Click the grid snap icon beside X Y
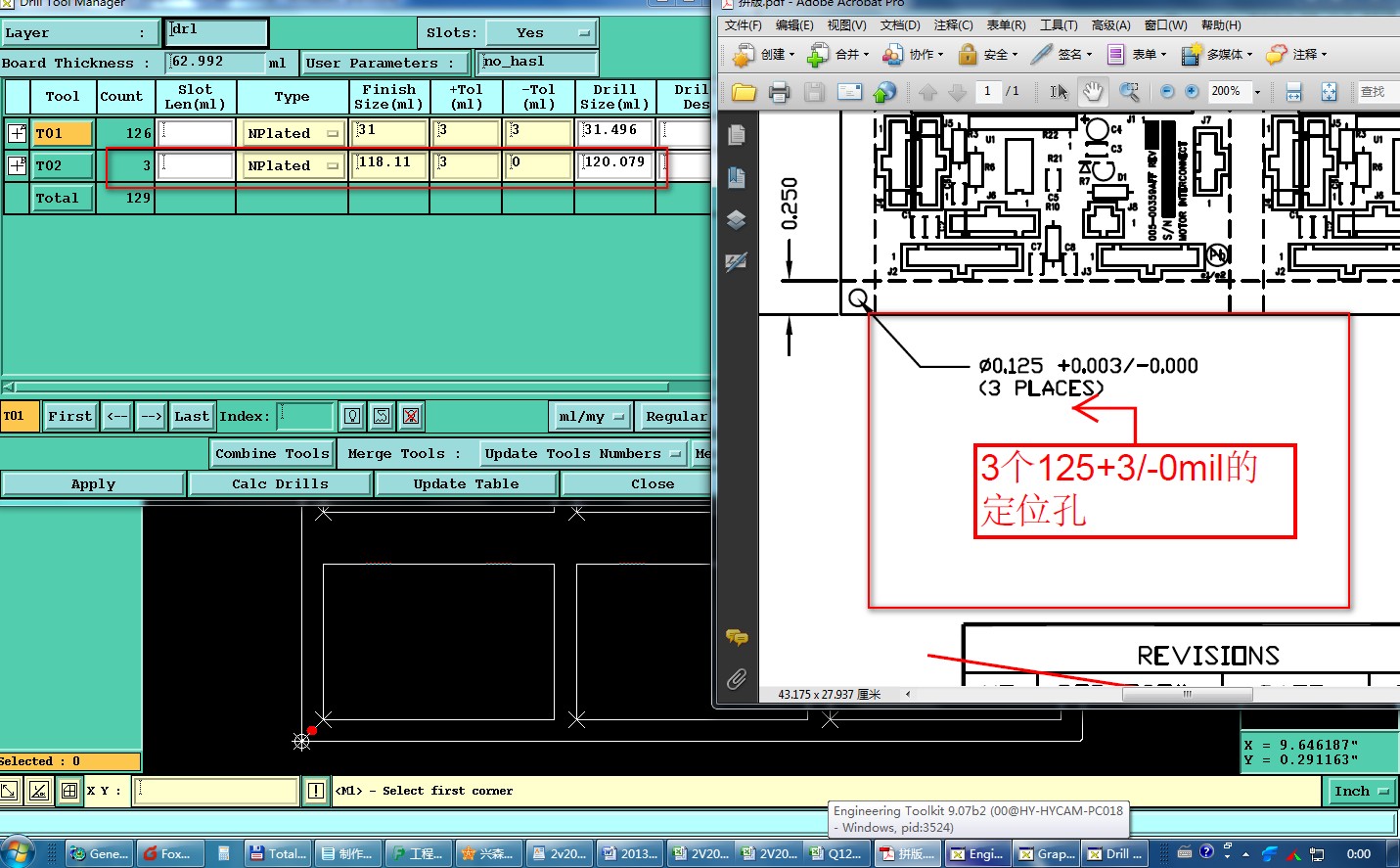1400x868 pixels. point(69,791)
